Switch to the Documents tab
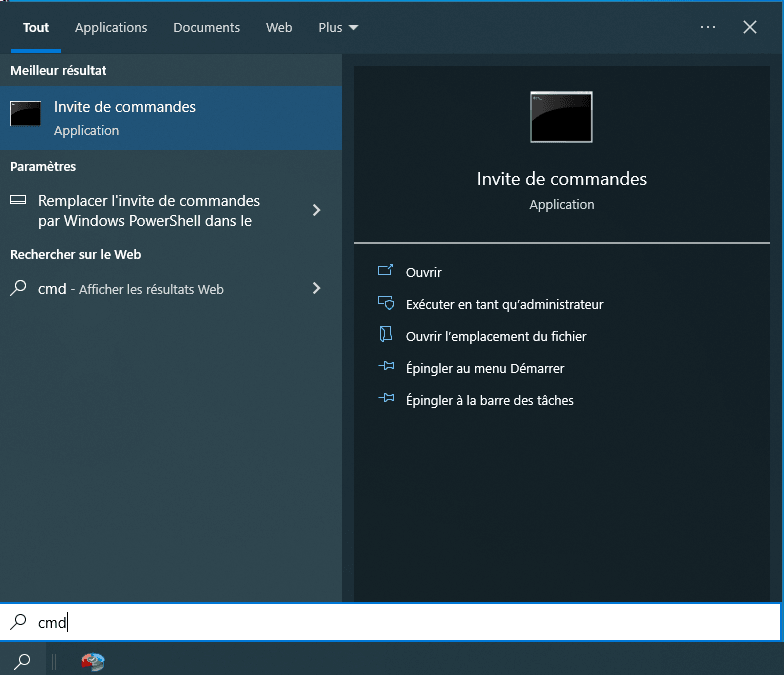 click(206, 27)
